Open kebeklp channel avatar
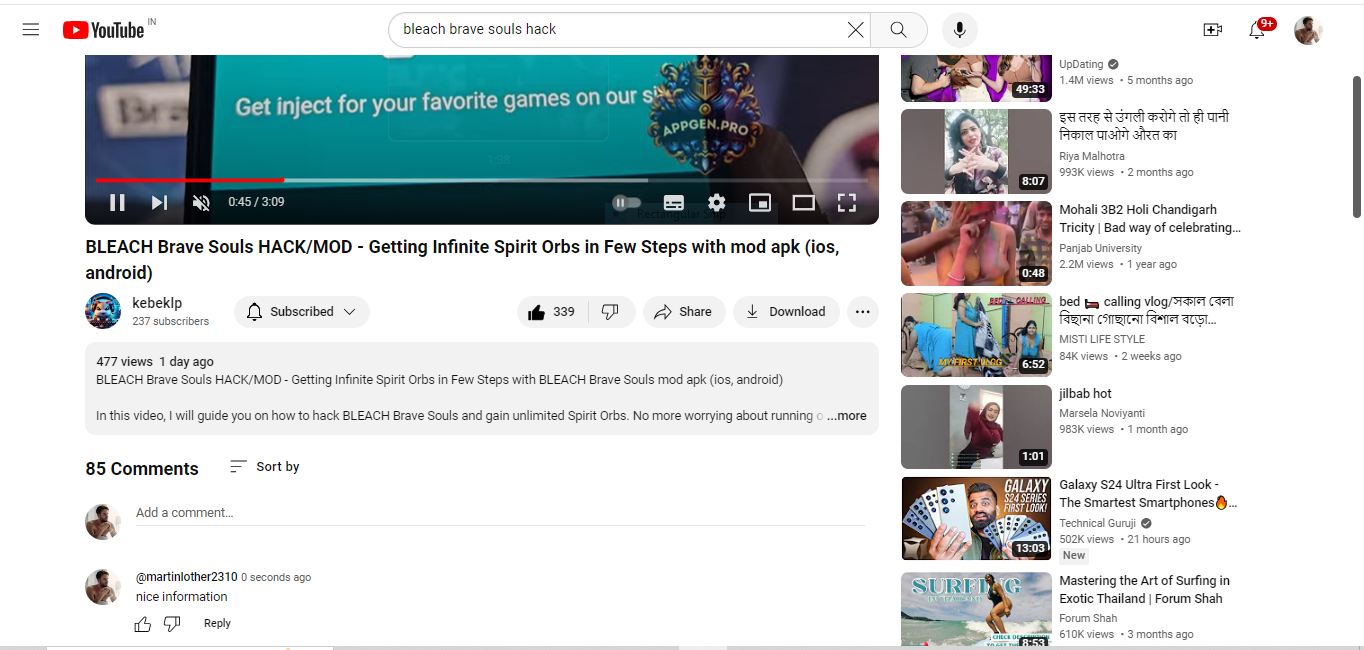This screenshot has height=650, width=1364. pyautogui.click(x=103, y=312)
